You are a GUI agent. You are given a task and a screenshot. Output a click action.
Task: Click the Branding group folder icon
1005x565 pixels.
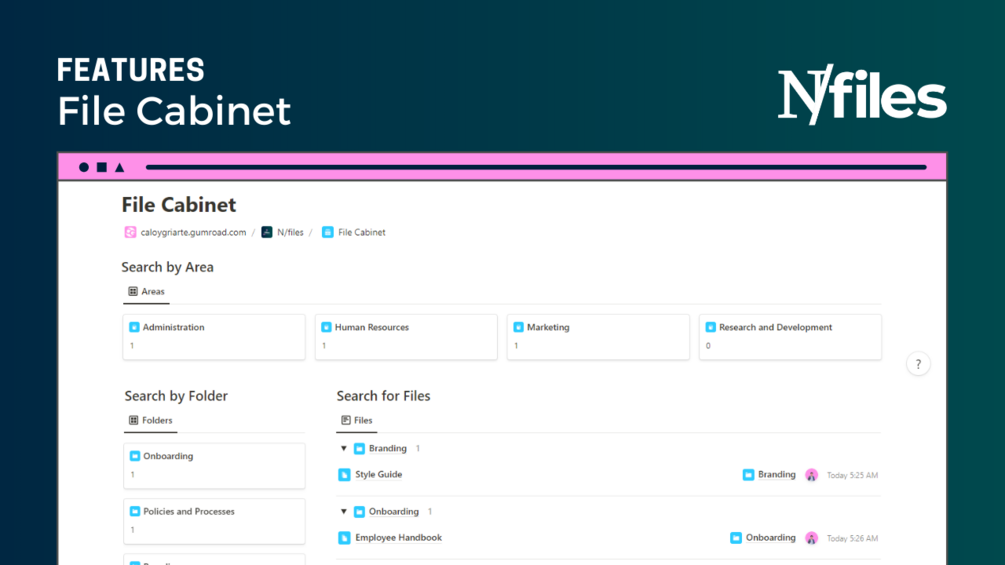(360, 448)
